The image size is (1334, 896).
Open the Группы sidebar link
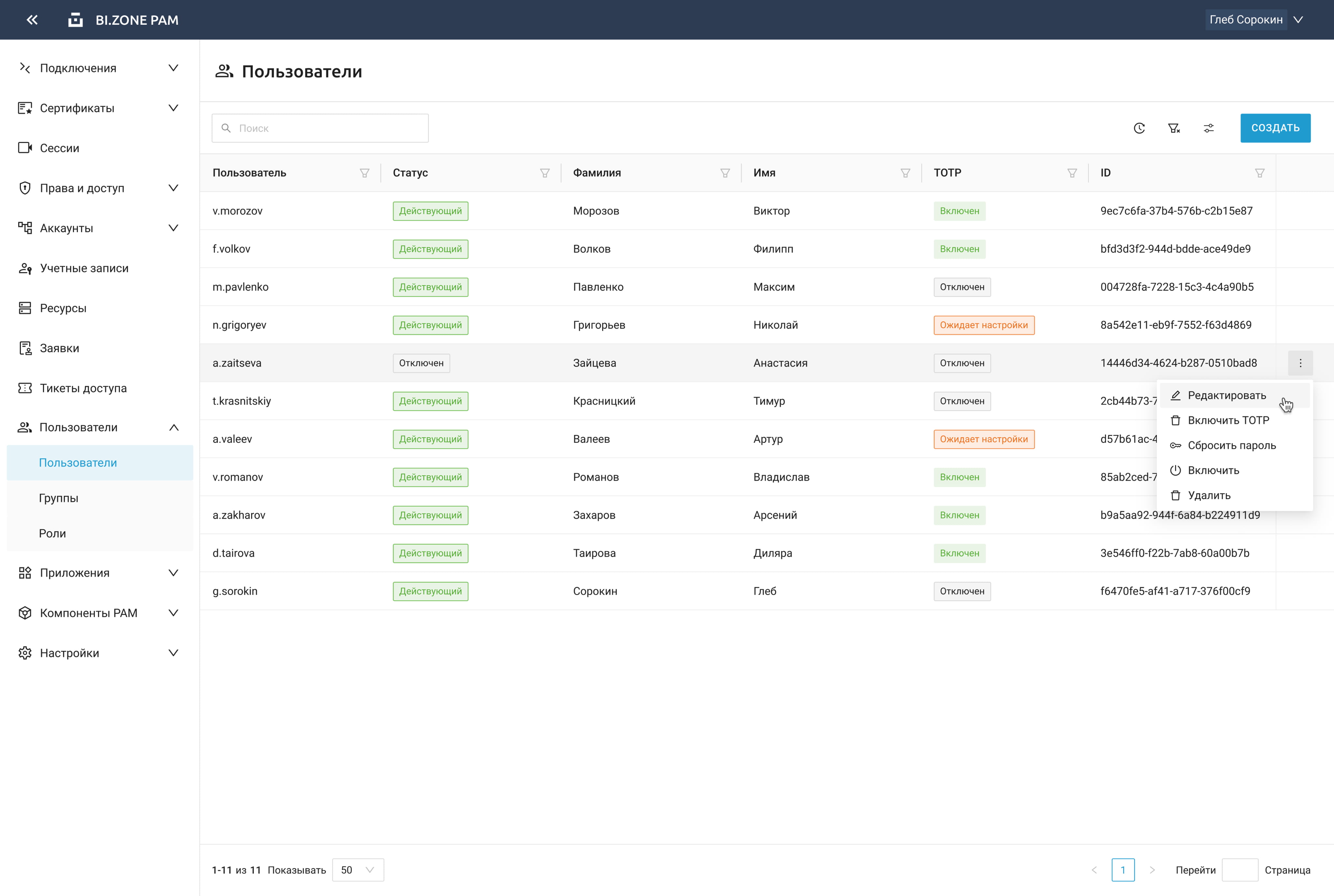click(x=58, y=498)
